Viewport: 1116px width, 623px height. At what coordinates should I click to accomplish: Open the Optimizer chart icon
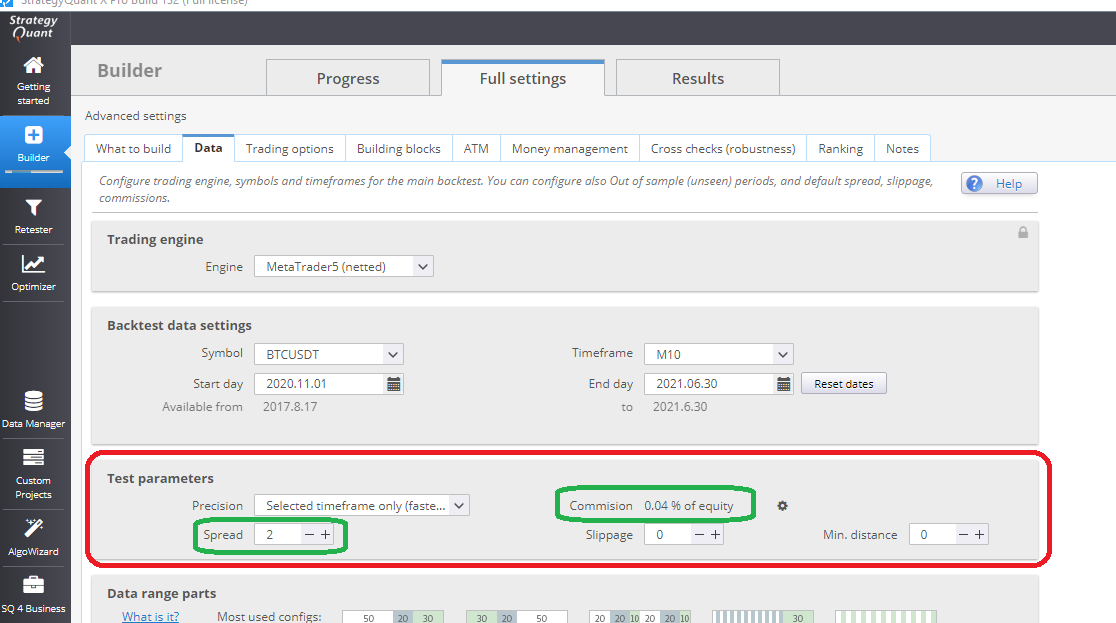pos(33,264)
